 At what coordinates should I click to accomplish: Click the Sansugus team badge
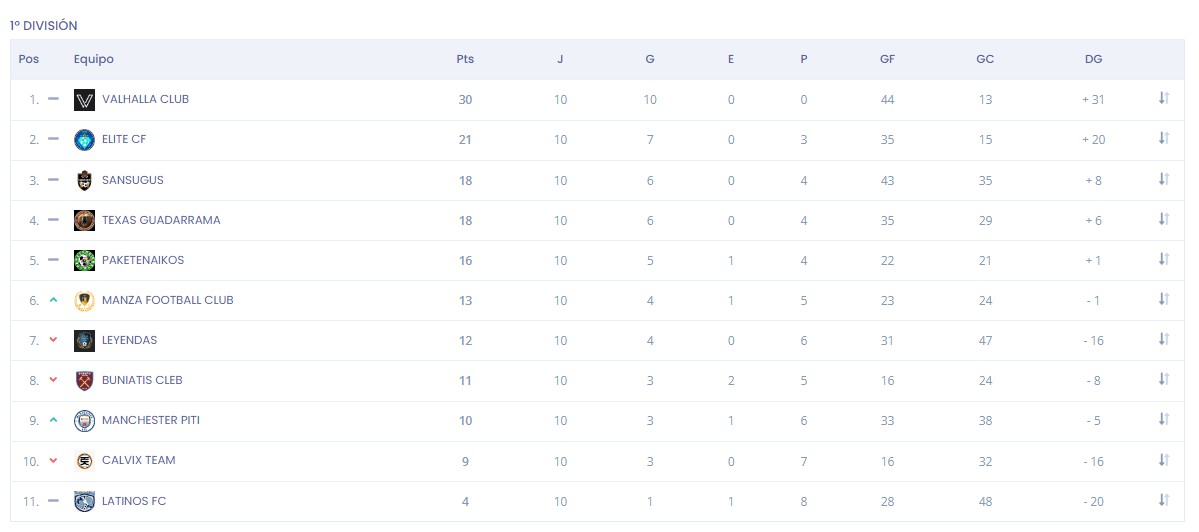[x=84, y=180]
